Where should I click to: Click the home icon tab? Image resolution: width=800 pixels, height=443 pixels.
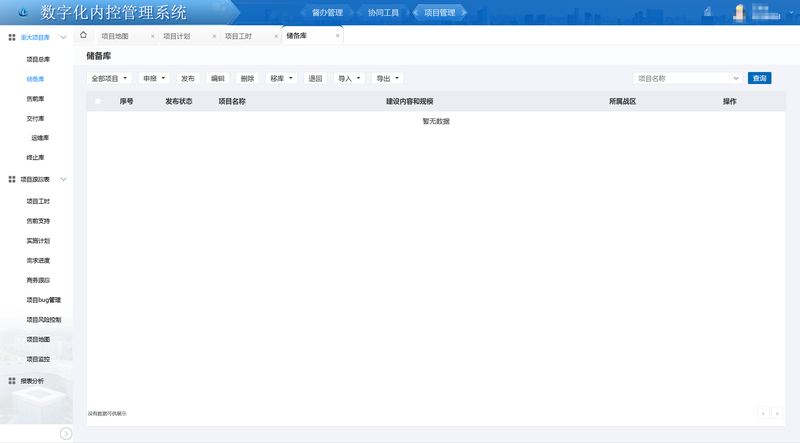coord(83,35)
